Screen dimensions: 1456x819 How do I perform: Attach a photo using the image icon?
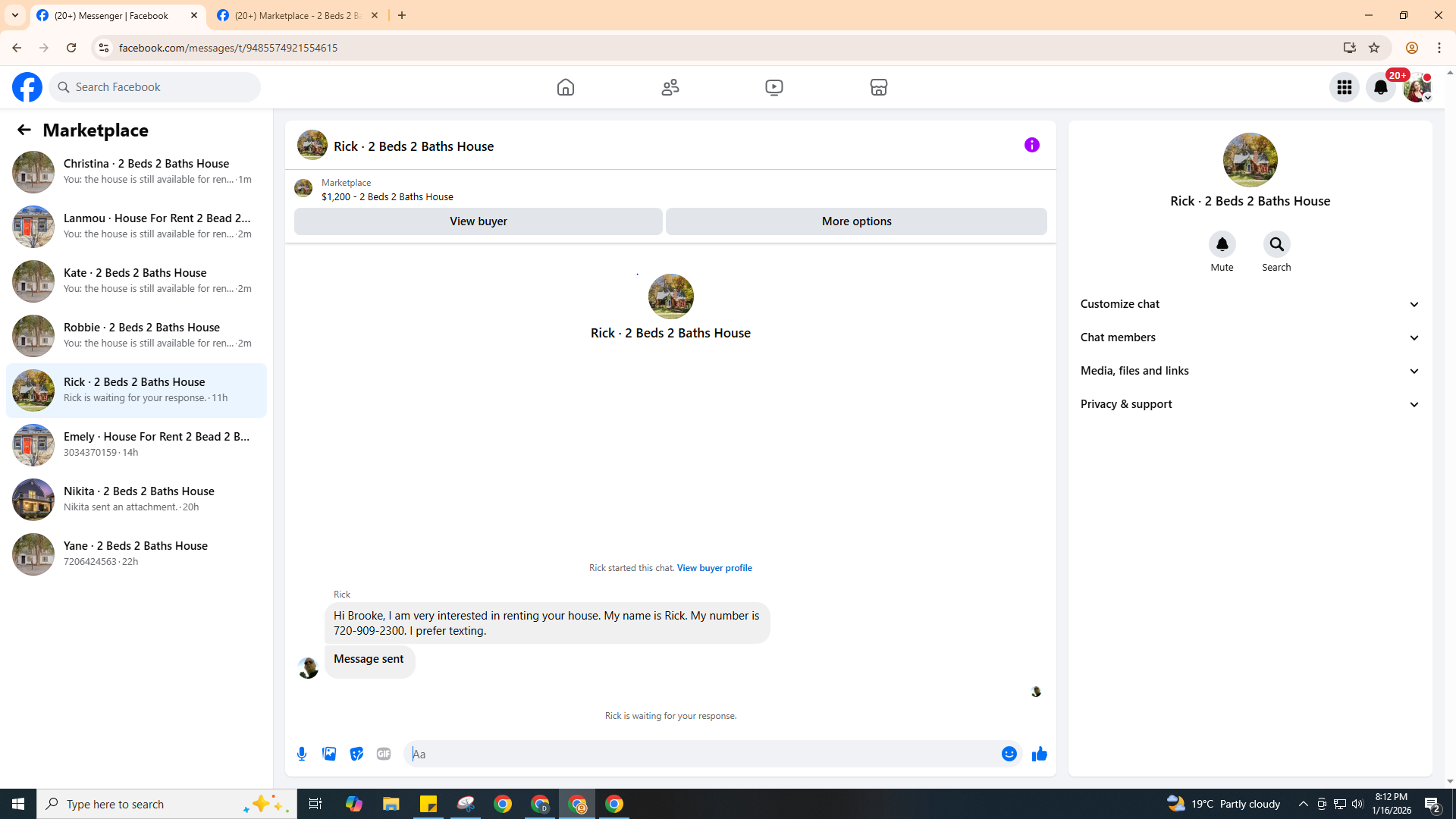click(x=329, y=754)
